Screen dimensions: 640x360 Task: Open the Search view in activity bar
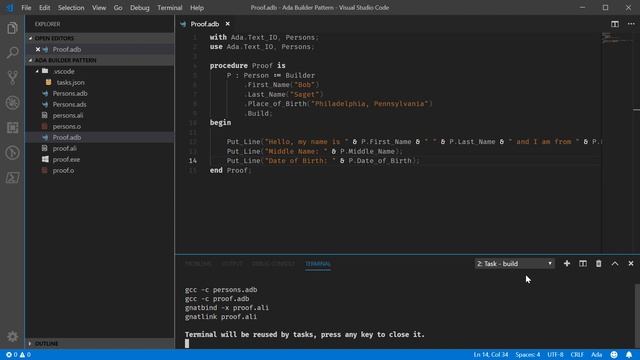coord(12,53)
